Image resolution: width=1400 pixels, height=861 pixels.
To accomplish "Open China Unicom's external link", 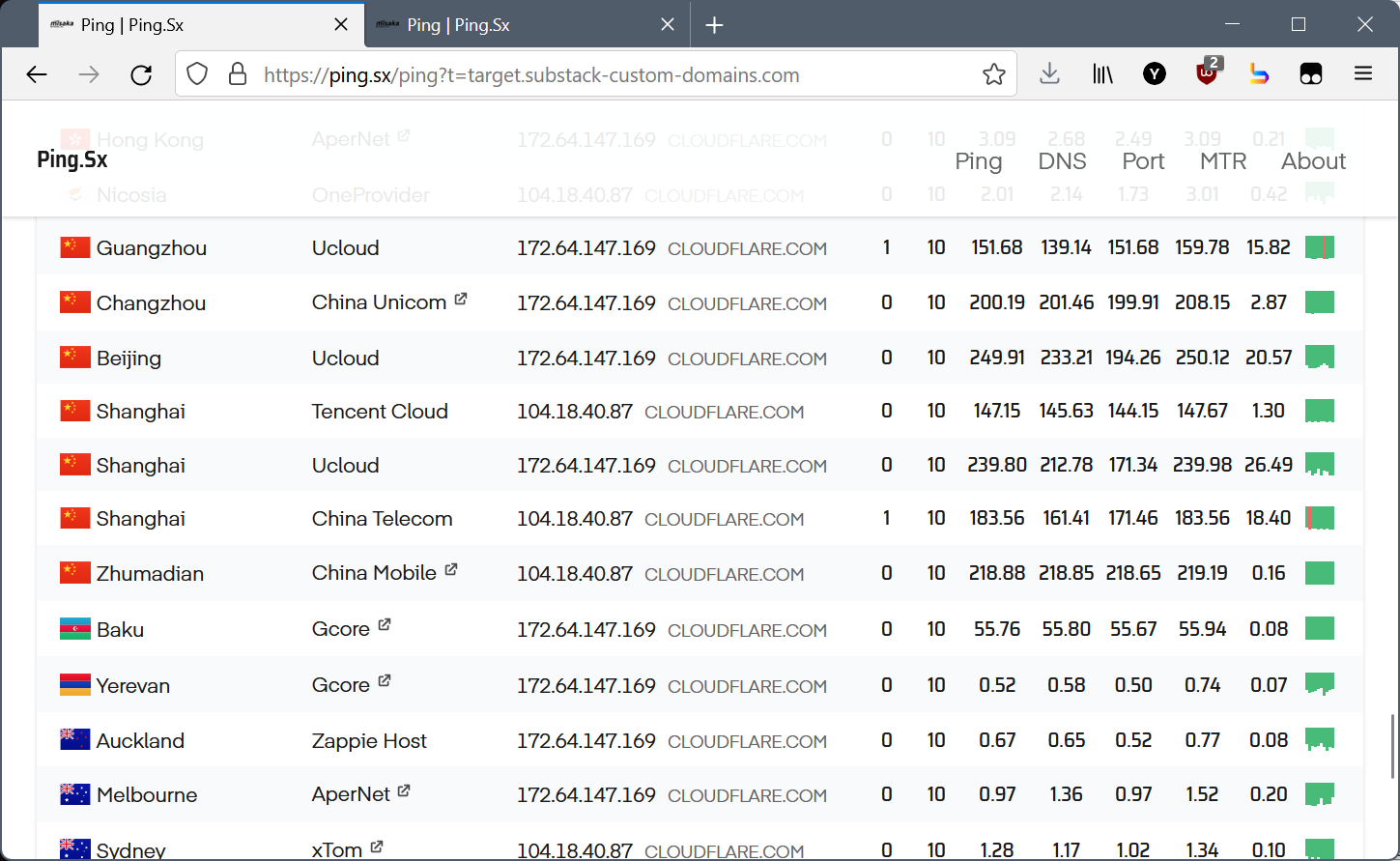I will tap(462, 298).
